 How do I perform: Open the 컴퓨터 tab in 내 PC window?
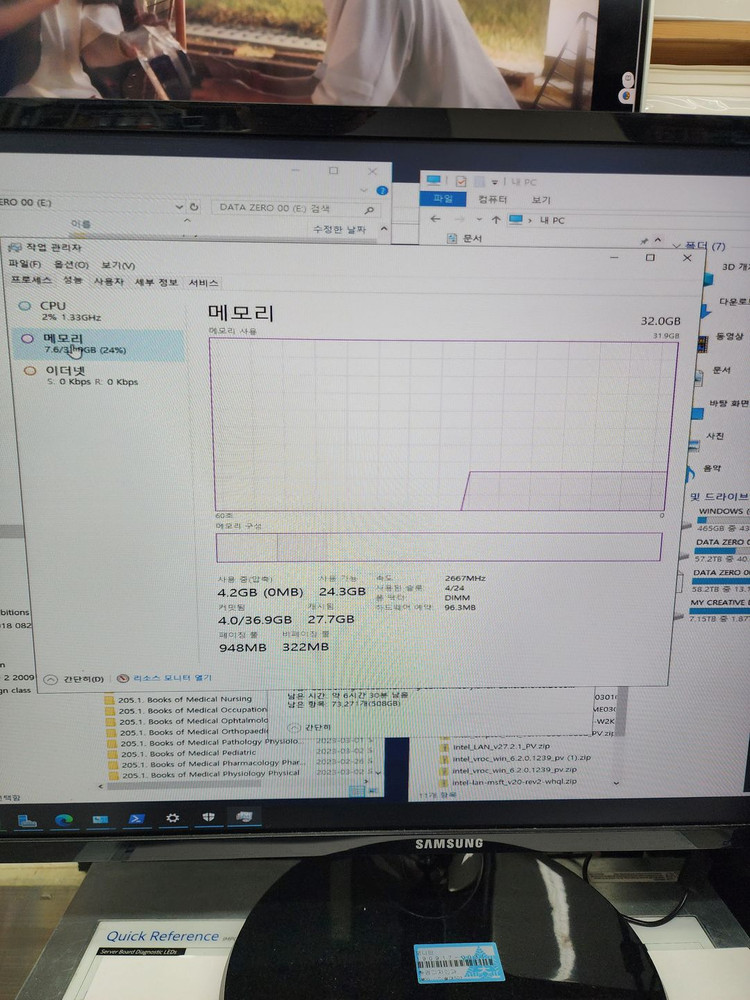click(492, 200)
